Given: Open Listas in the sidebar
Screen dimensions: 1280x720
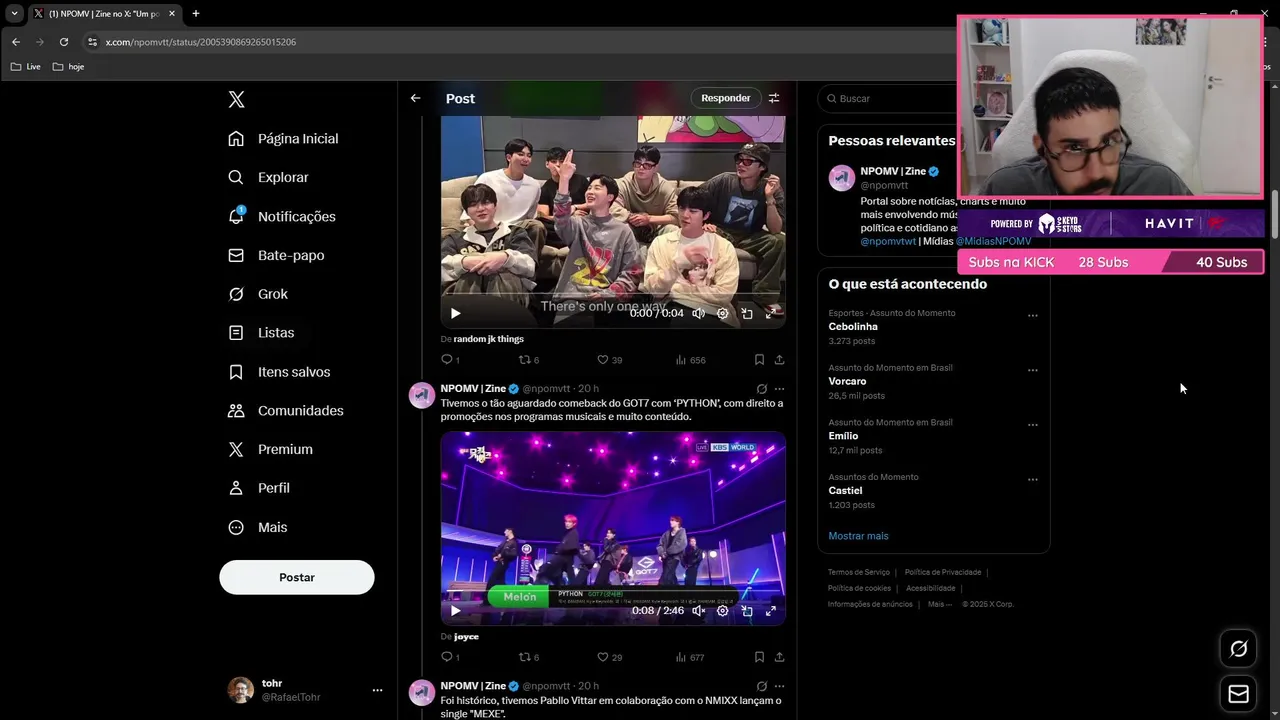Looking at the screenshot, I should point(260,332).
